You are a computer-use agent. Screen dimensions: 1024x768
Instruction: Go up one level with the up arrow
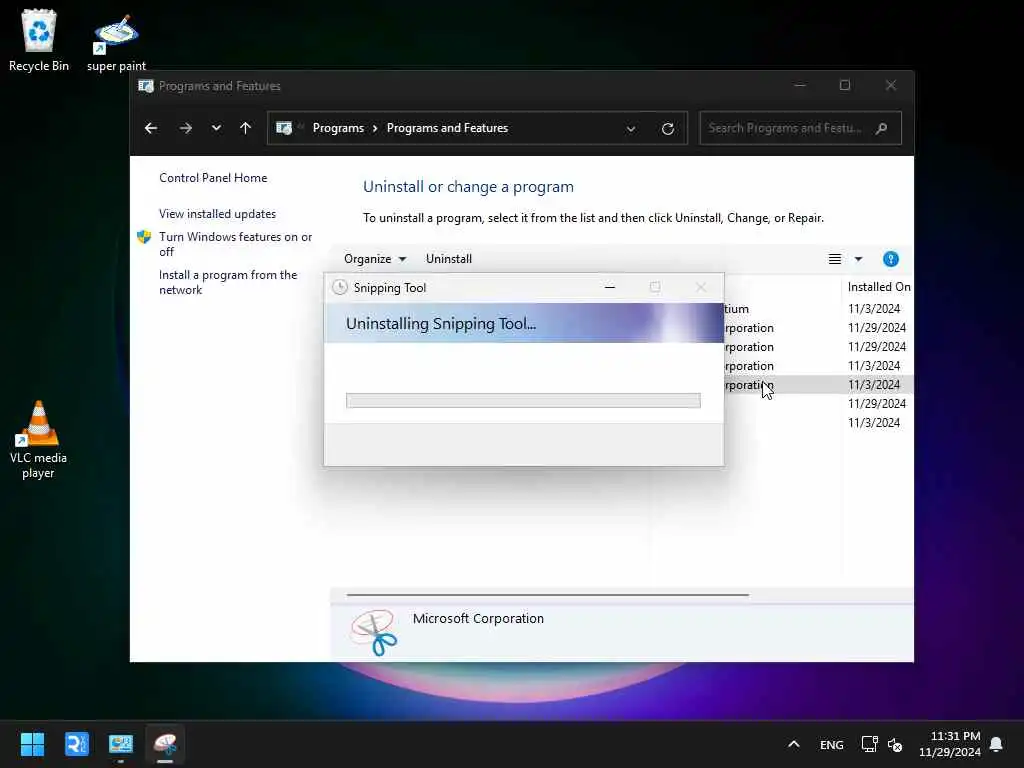coord(246,128)
